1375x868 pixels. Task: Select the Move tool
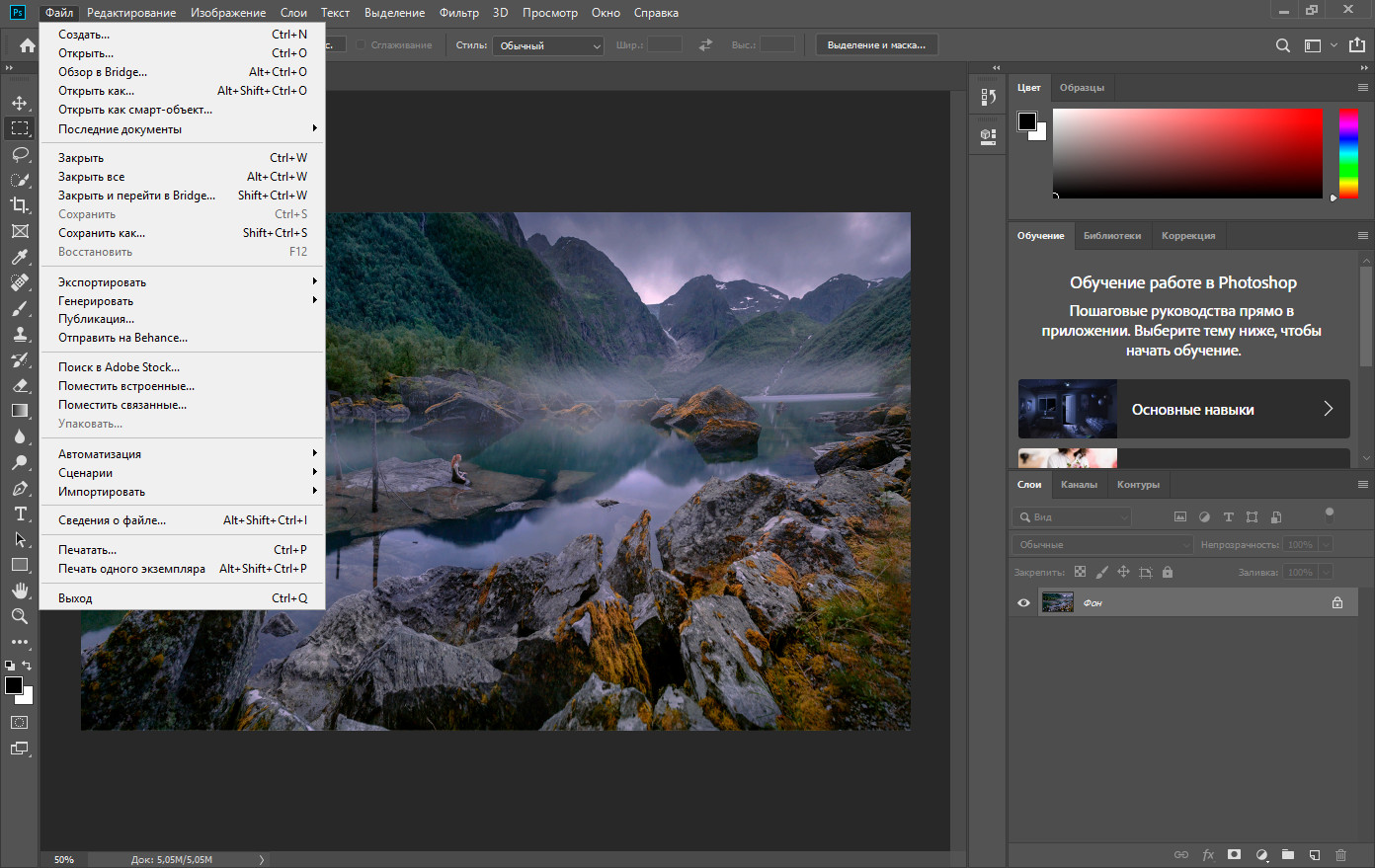[x=20, y=103]
